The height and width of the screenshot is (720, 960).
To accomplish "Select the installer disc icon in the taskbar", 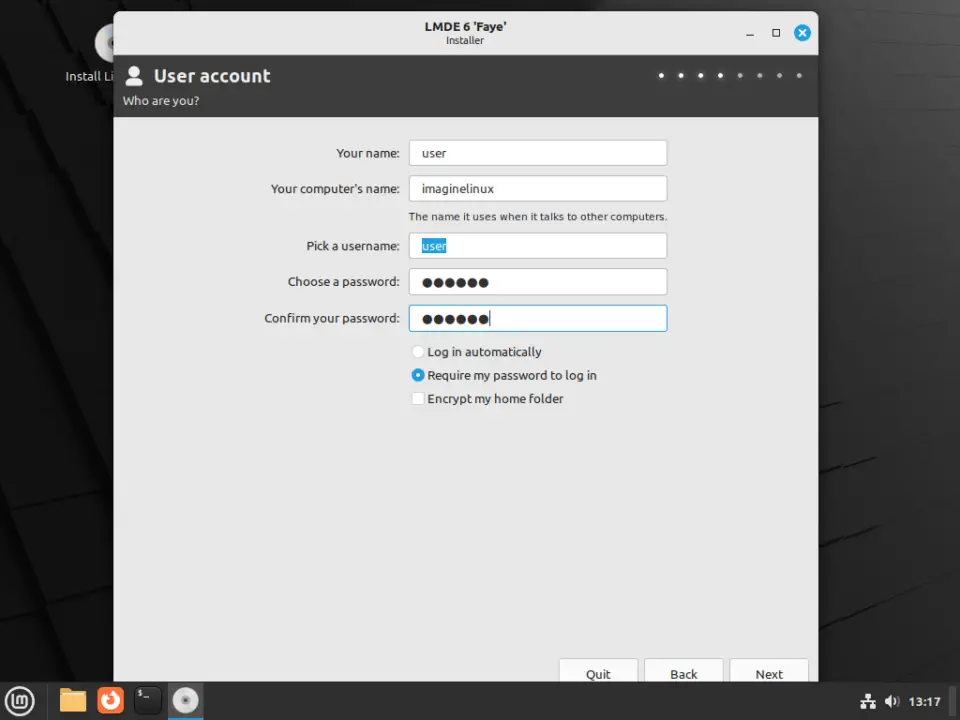I will [185, 701].
